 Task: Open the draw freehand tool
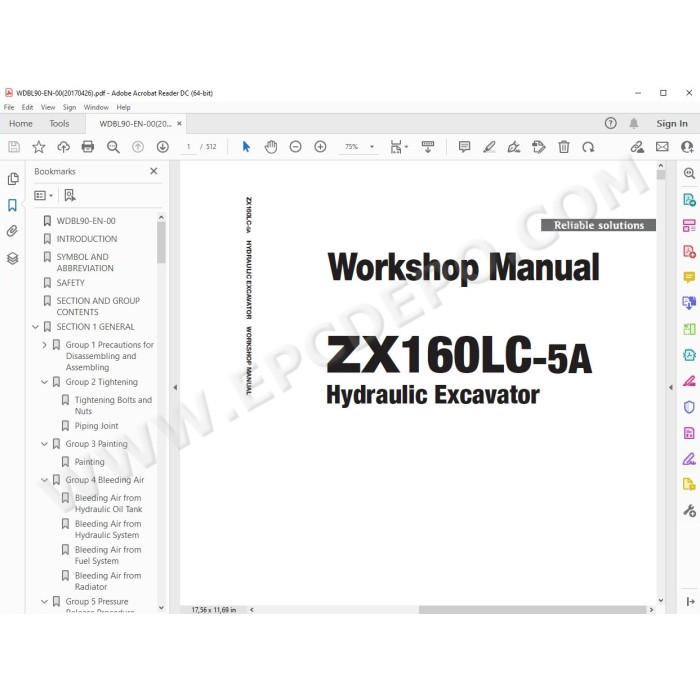514,147
